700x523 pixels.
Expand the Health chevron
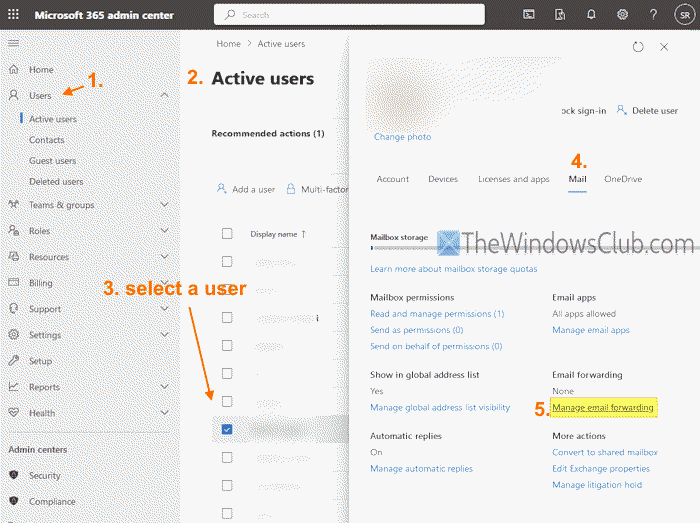tap(164, 412)
